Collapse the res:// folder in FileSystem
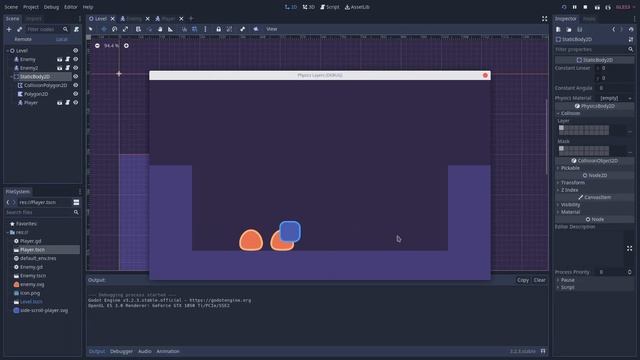This screenshot has height=360, width=640. click(7, 232)
